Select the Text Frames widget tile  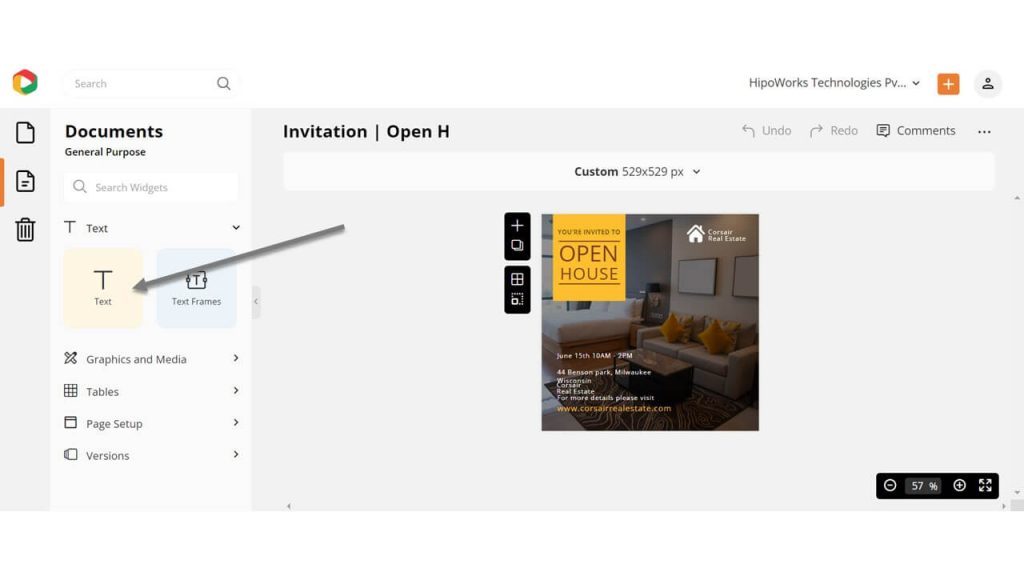pos(196,288)
